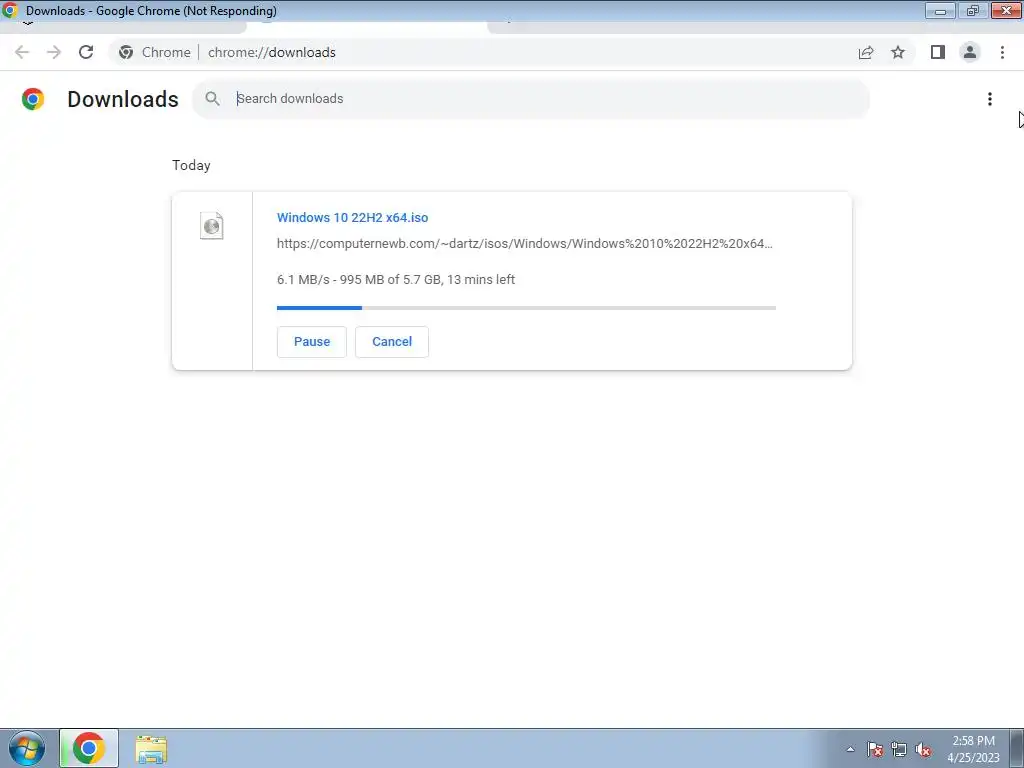Click the Today date heading
Image resolution: width=1024 pixels, height=768 pixels.
191,165
